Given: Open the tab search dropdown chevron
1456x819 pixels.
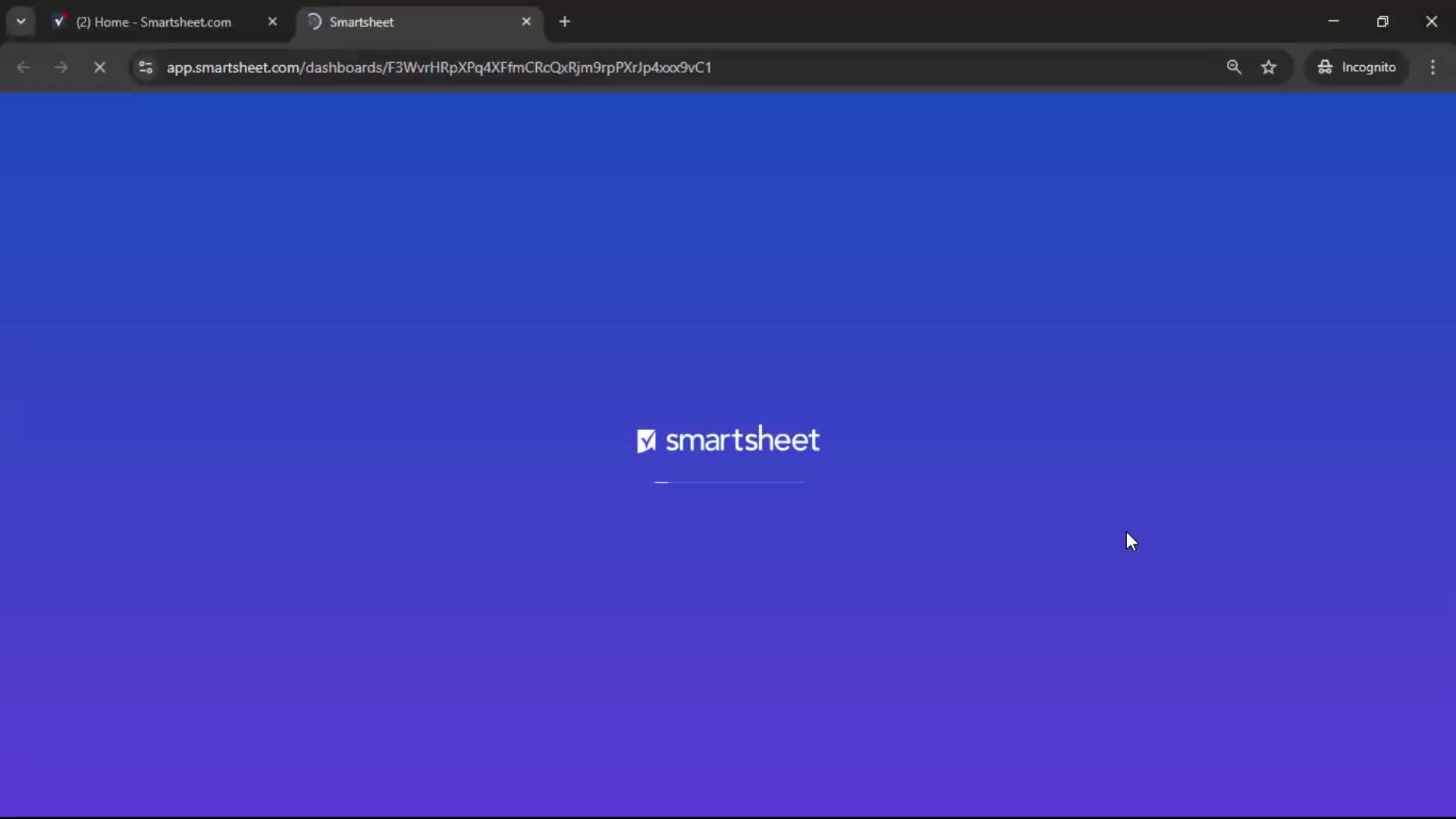Looking at the screenshot, I should click(20, 21).
